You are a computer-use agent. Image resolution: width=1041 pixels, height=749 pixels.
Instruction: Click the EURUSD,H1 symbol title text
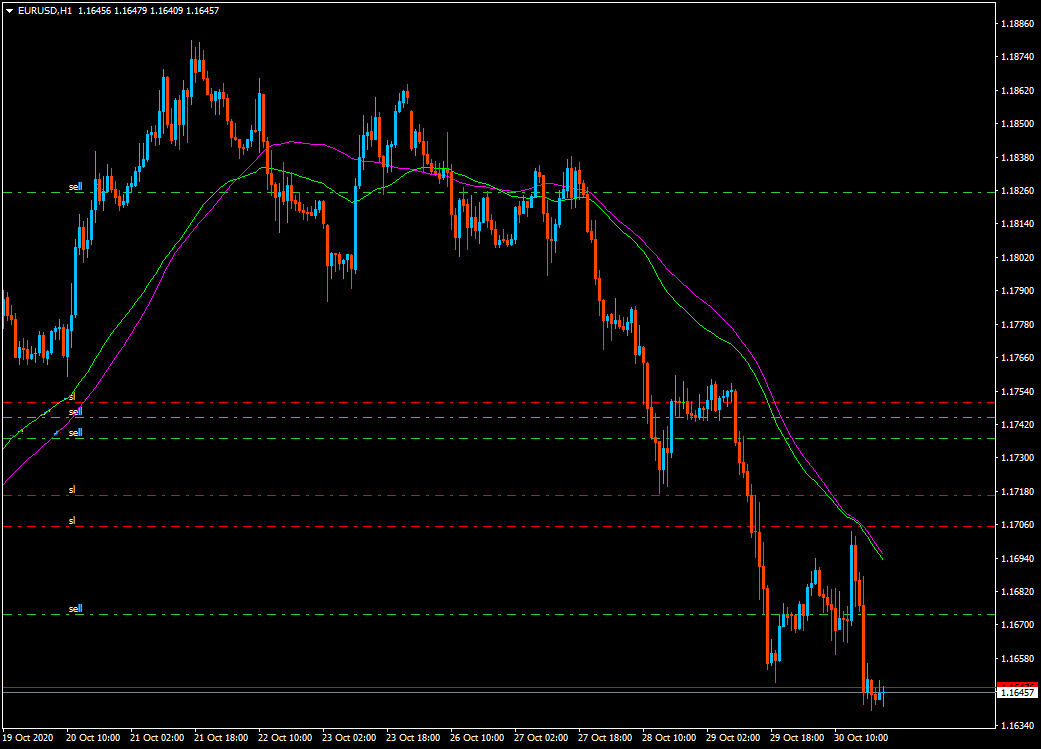[44, 11]
